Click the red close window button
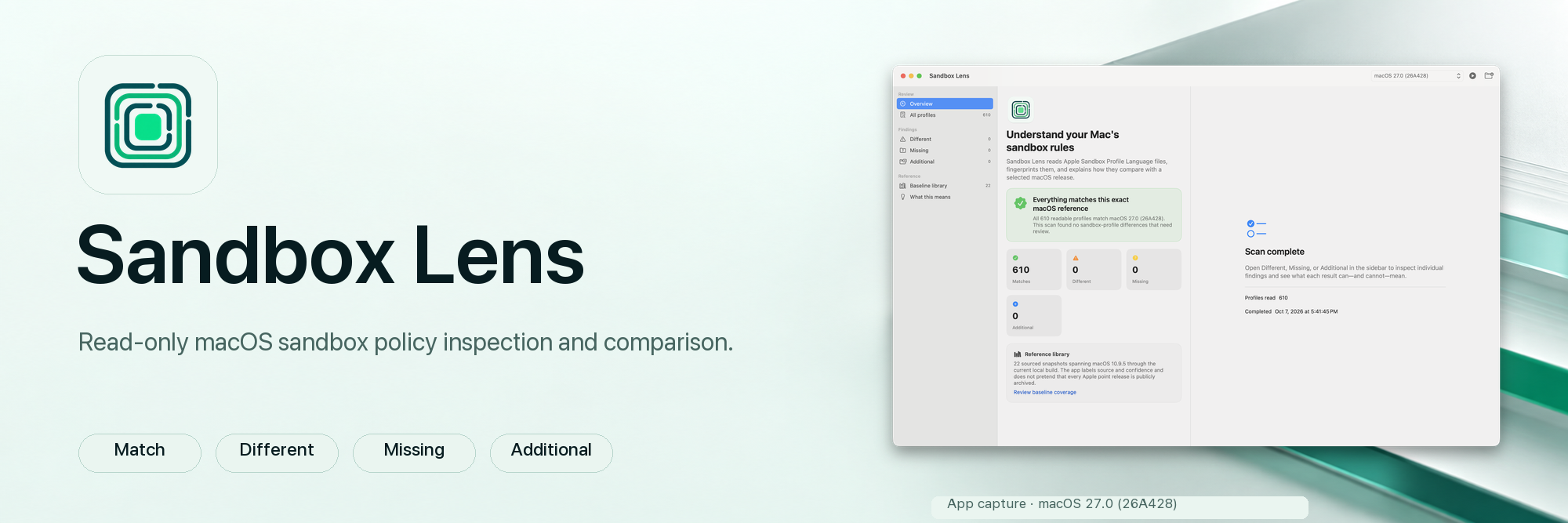The image size is (1568, 523). 903,76
